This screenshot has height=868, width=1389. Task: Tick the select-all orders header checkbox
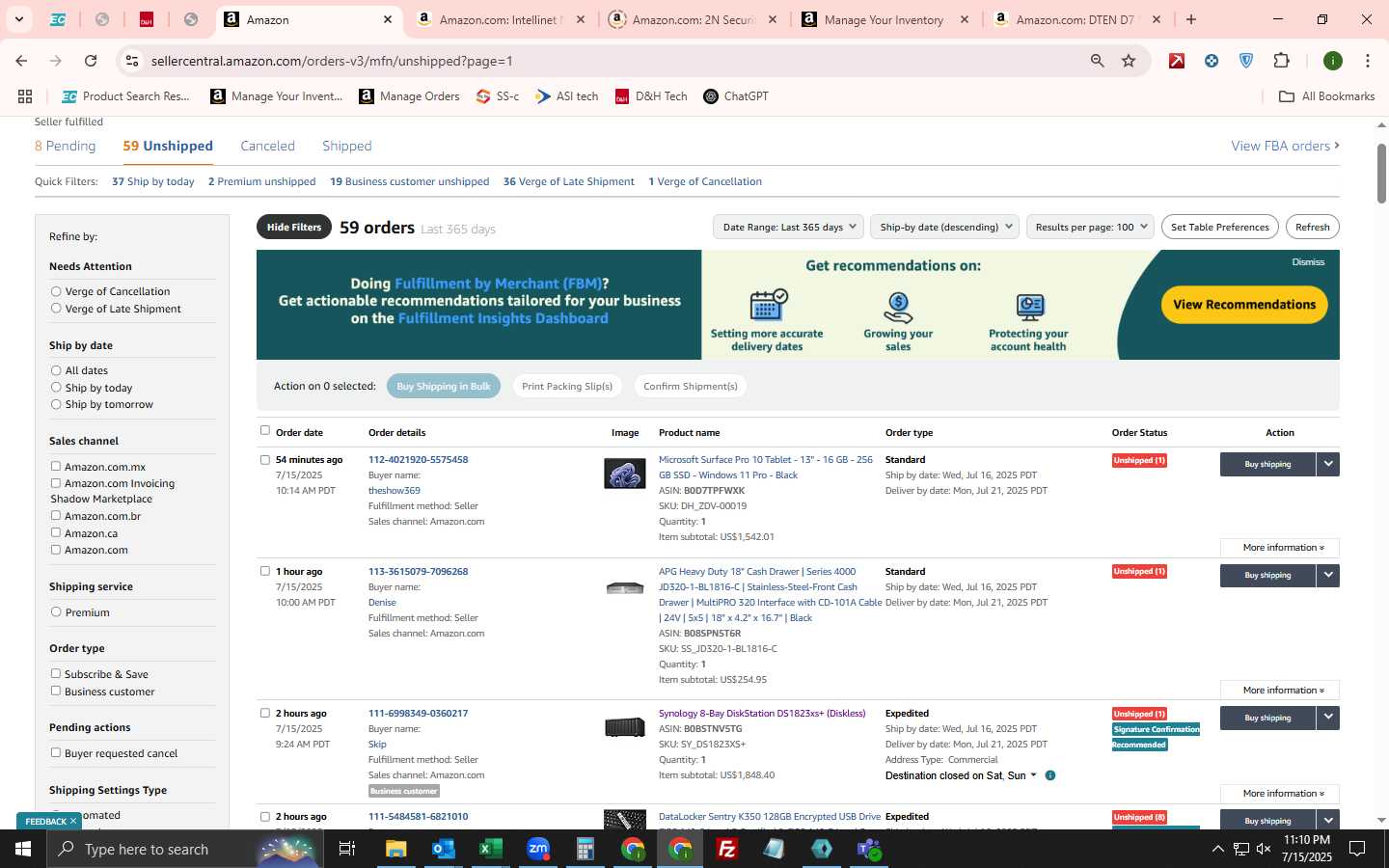(x=265, y=431)
